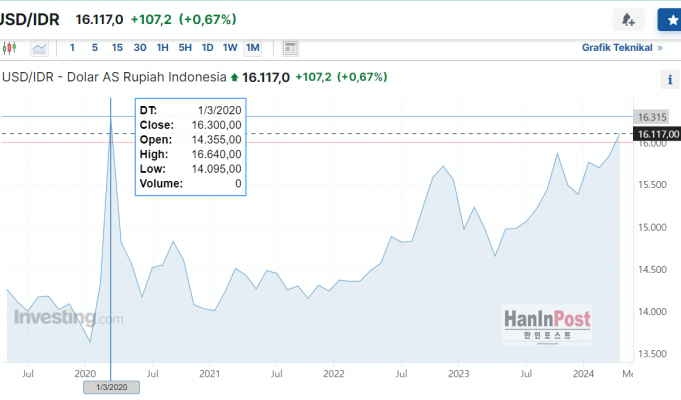Select the 5 minute interval

click(95, 47)
